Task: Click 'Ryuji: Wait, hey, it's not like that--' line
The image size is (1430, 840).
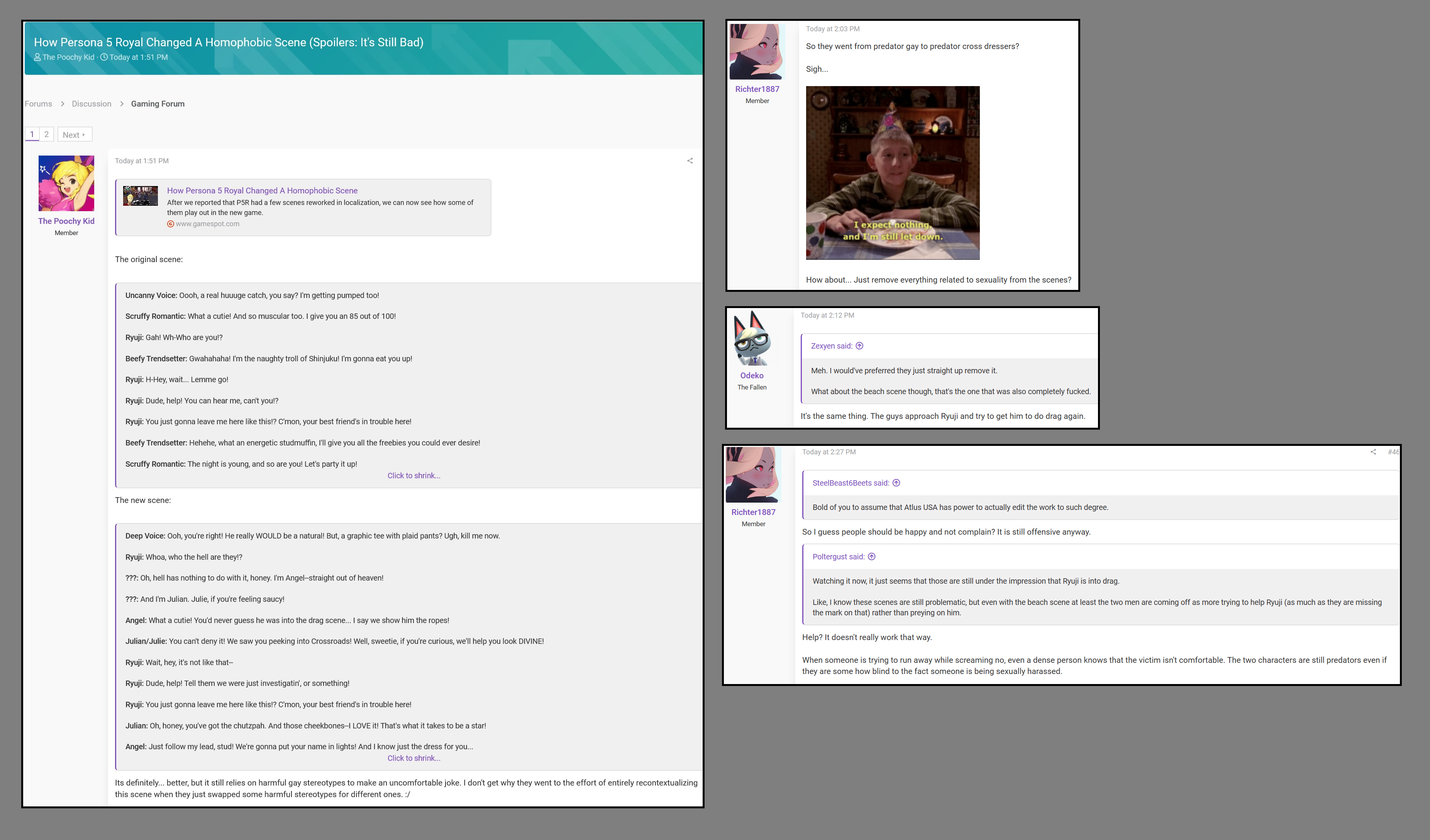Action: pos(179,662)
